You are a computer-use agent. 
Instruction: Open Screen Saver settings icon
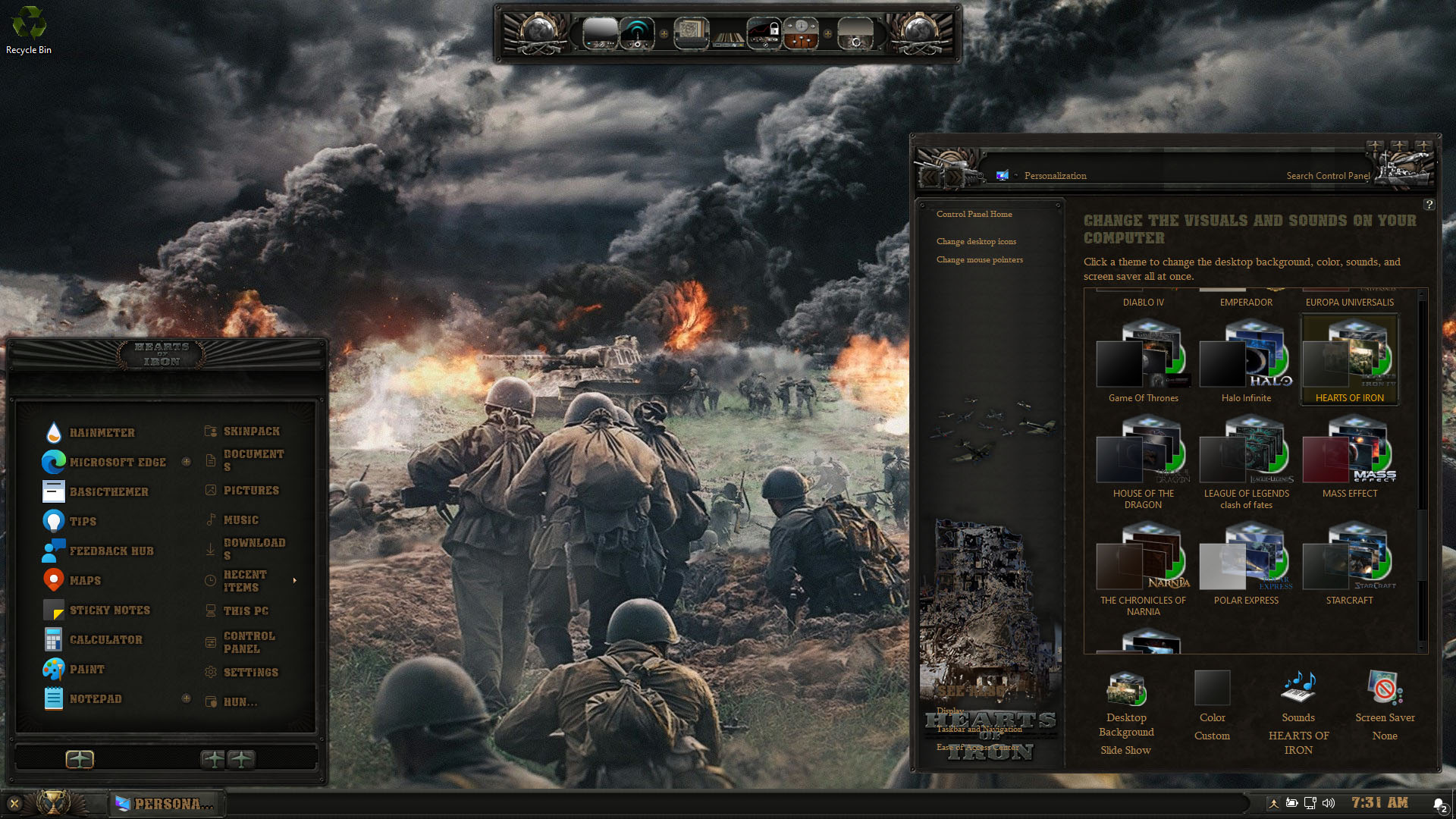pos(1385,689)
